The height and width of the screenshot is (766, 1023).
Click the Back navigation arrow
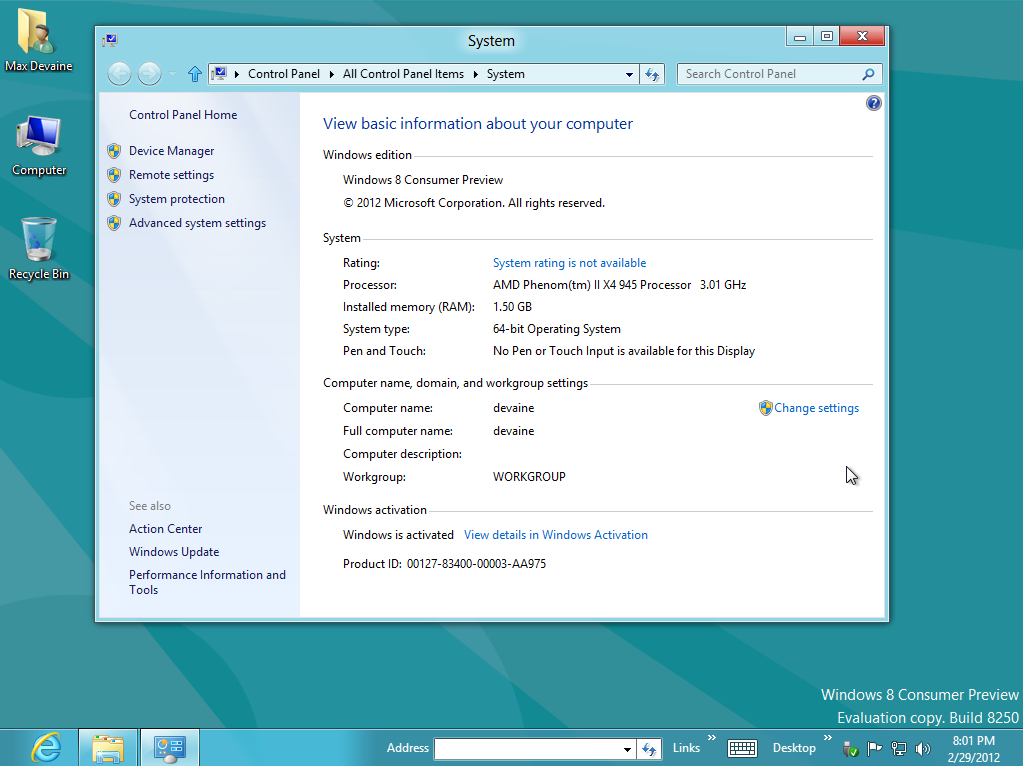point(119,74)
